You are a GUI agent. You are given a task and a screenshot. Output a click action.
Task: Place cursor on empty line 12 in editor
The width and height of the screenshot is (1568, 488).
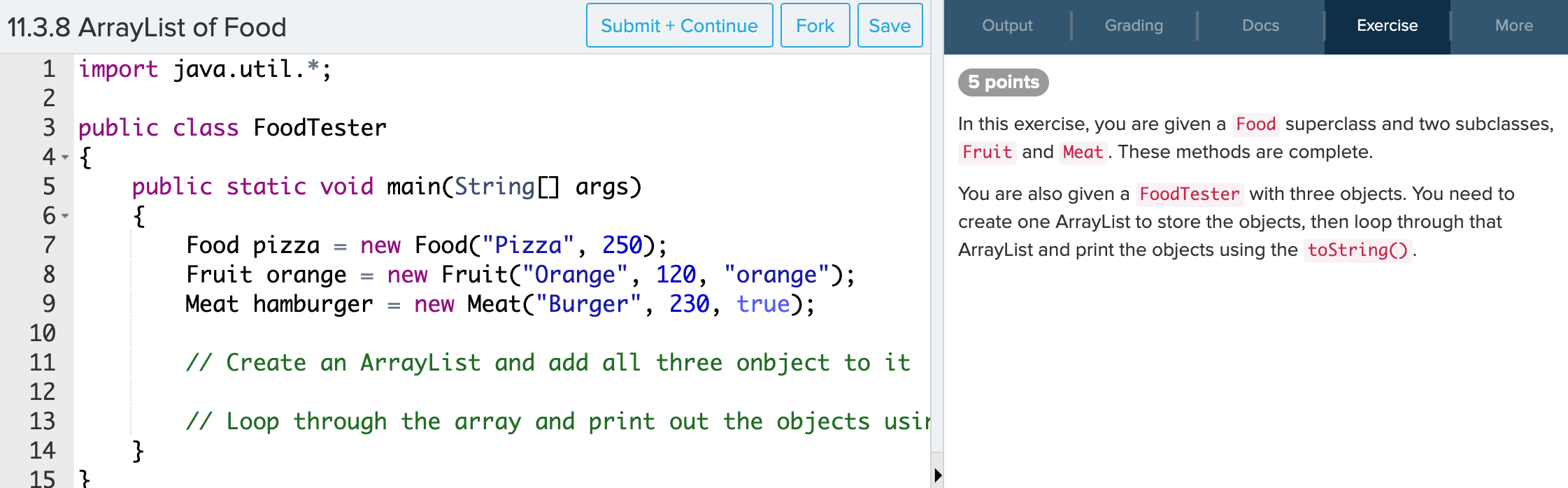490,392
